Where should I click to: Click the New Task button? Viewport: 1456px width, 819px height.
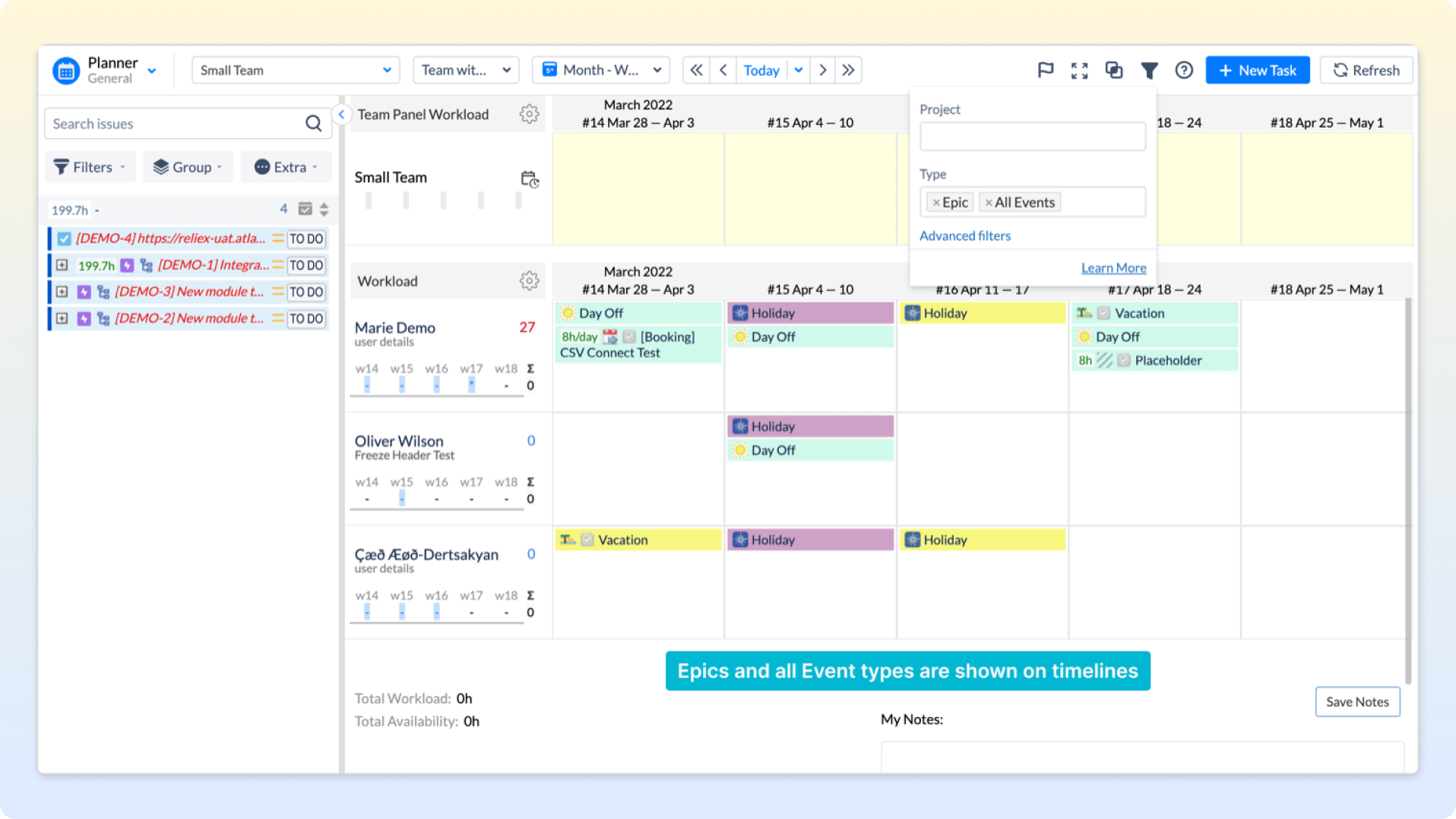pyautogui.click(x=1257, y=70)
